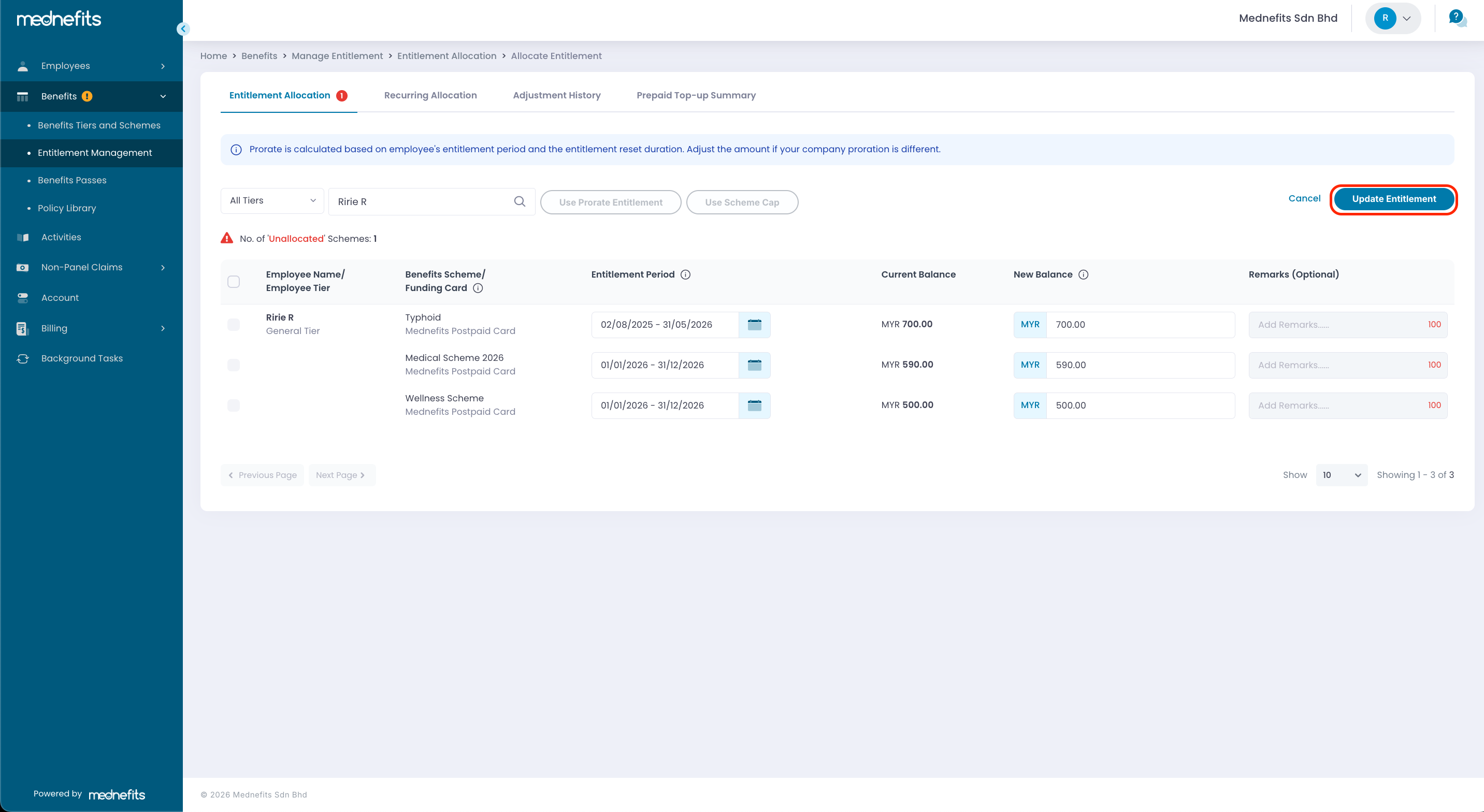Switch to the Adjustment History tab
This screenshot has height=812, width=1484.
point(556,96)
